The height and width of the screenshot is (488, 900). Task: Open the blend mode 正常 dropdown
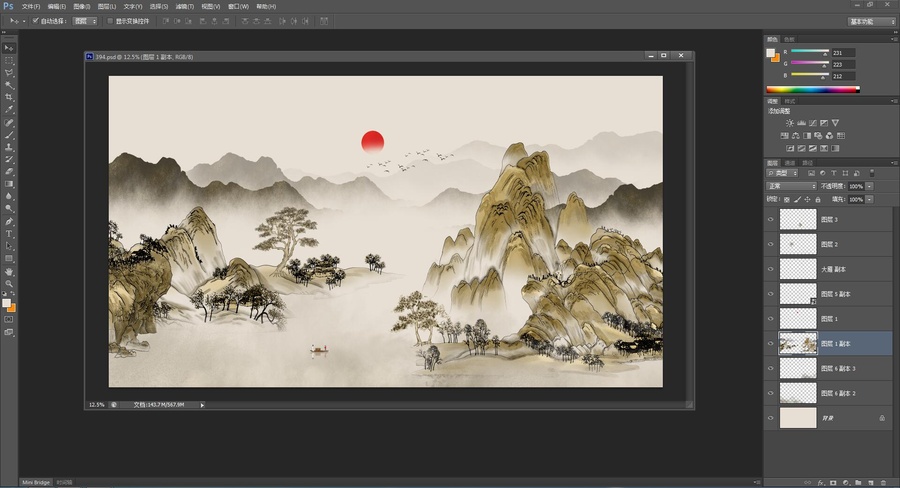tap(791, 186)
